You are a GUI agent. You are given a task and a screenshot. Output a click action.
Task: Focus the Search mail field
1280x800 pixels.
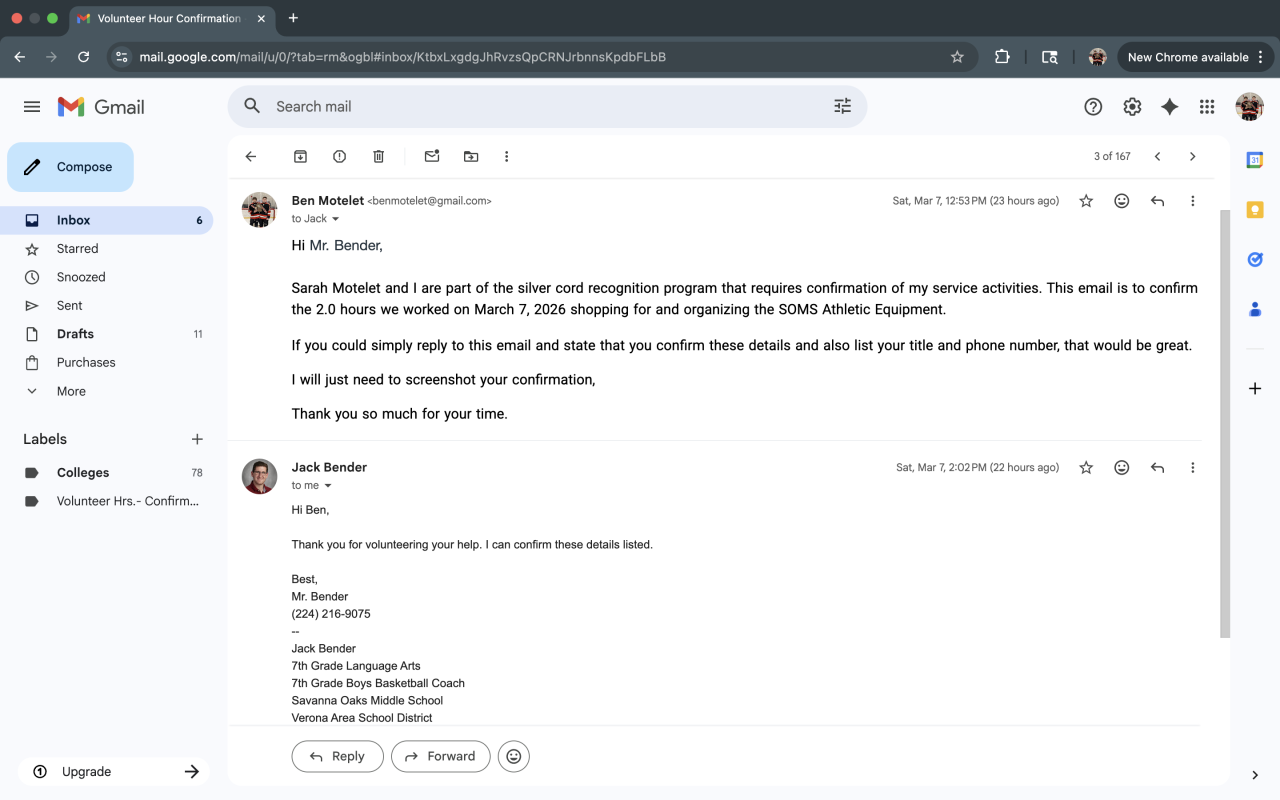(540, 106)
